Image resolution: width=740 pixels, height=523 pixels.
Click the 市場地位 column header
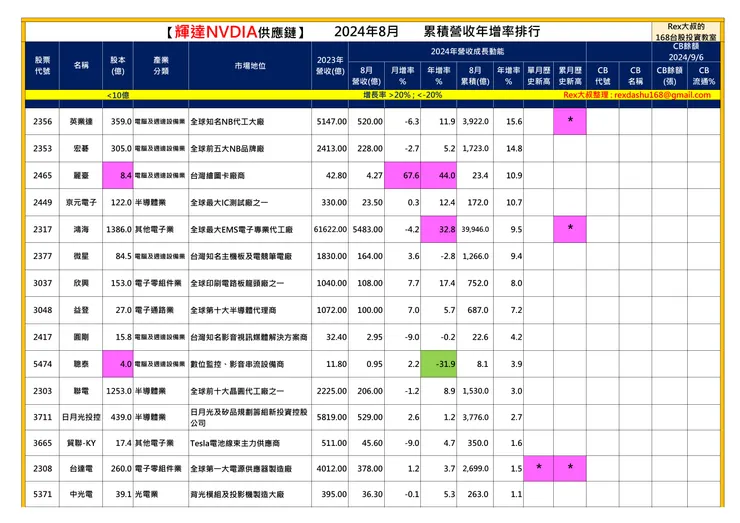click(x=250, y=66)
